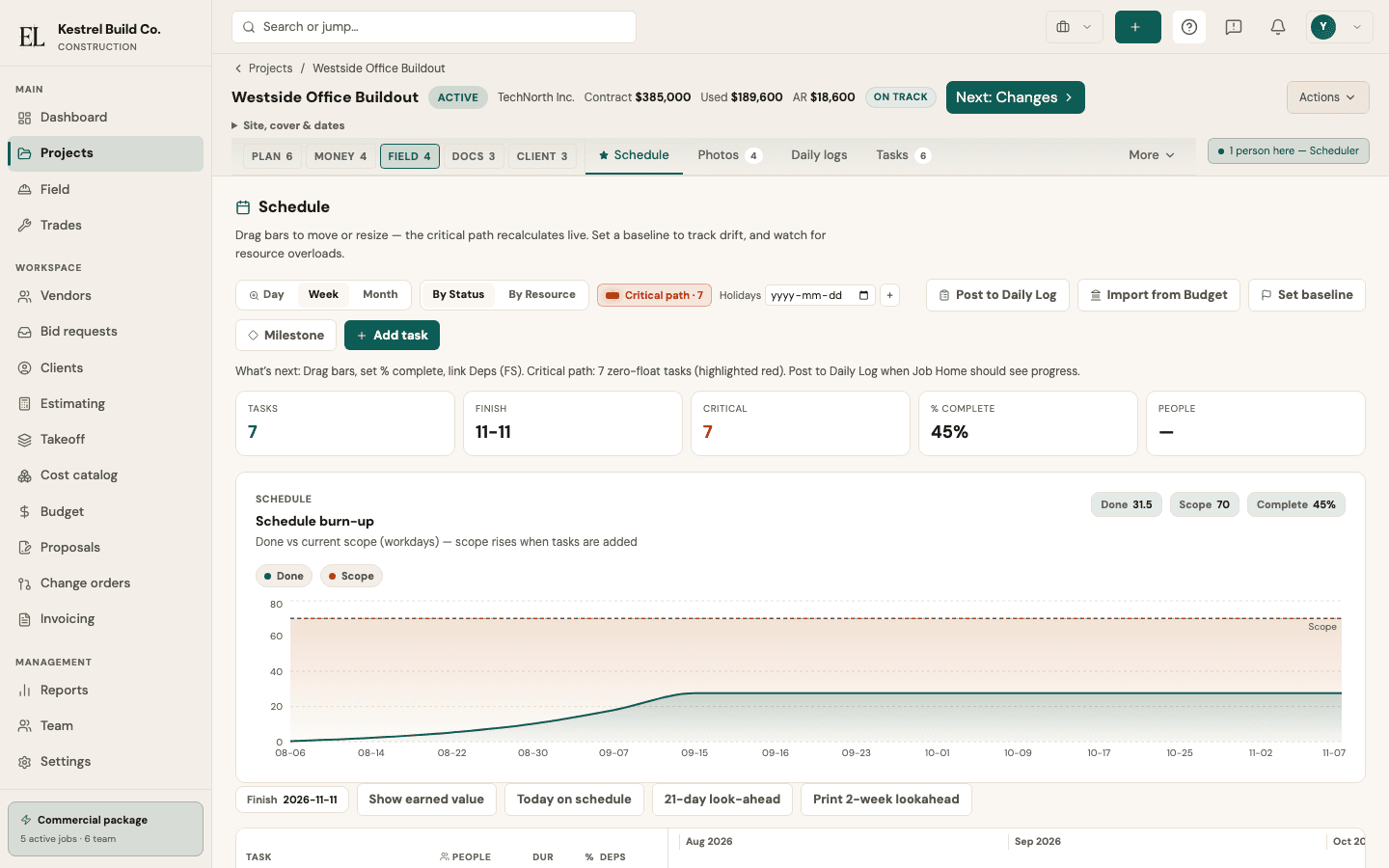Toggle the Critical path highlight
The width and height of the screenshot is (1389, 868).
(x=654, y=295)
